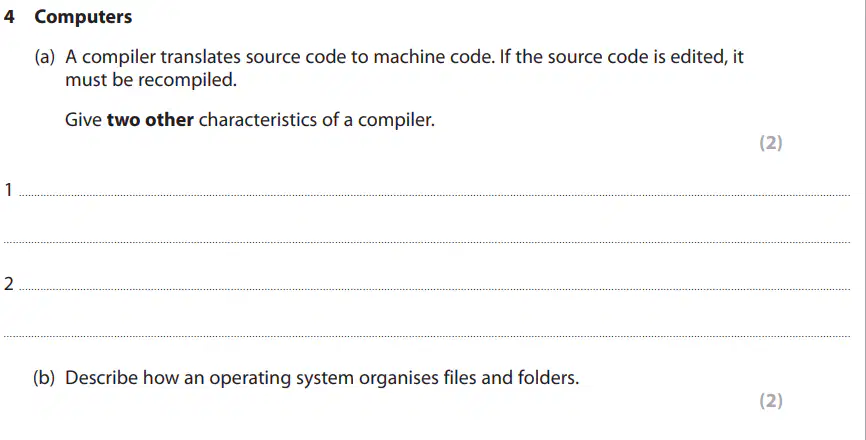Screen dimensions: 866x440
Task: Click the bold words "two other"
Action: point(150,120)
